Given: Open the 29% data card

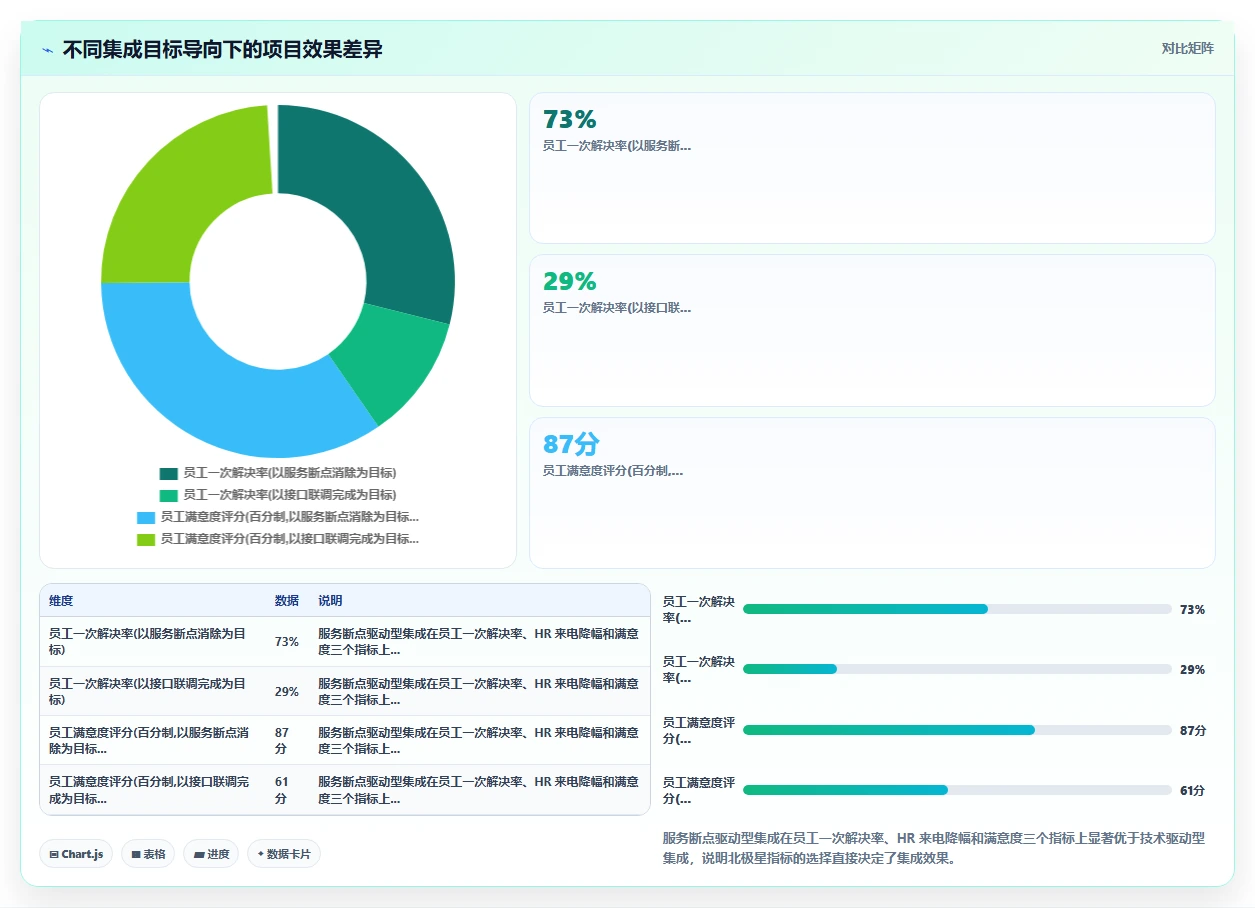Looking at the screenshot, I should click(872, 330).
